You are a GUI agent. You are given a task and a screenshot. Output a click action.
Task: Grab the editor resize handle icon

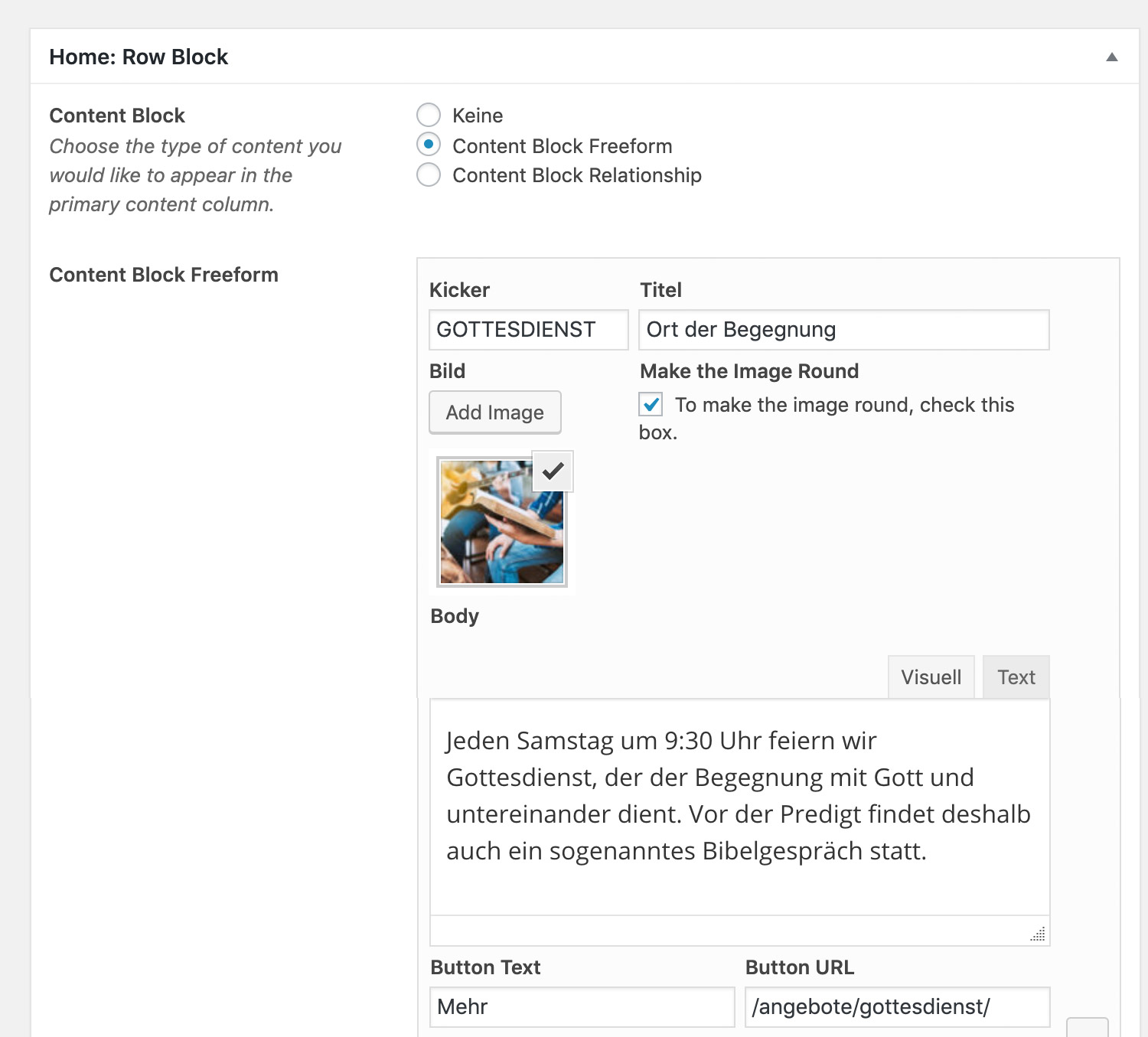1038,934
